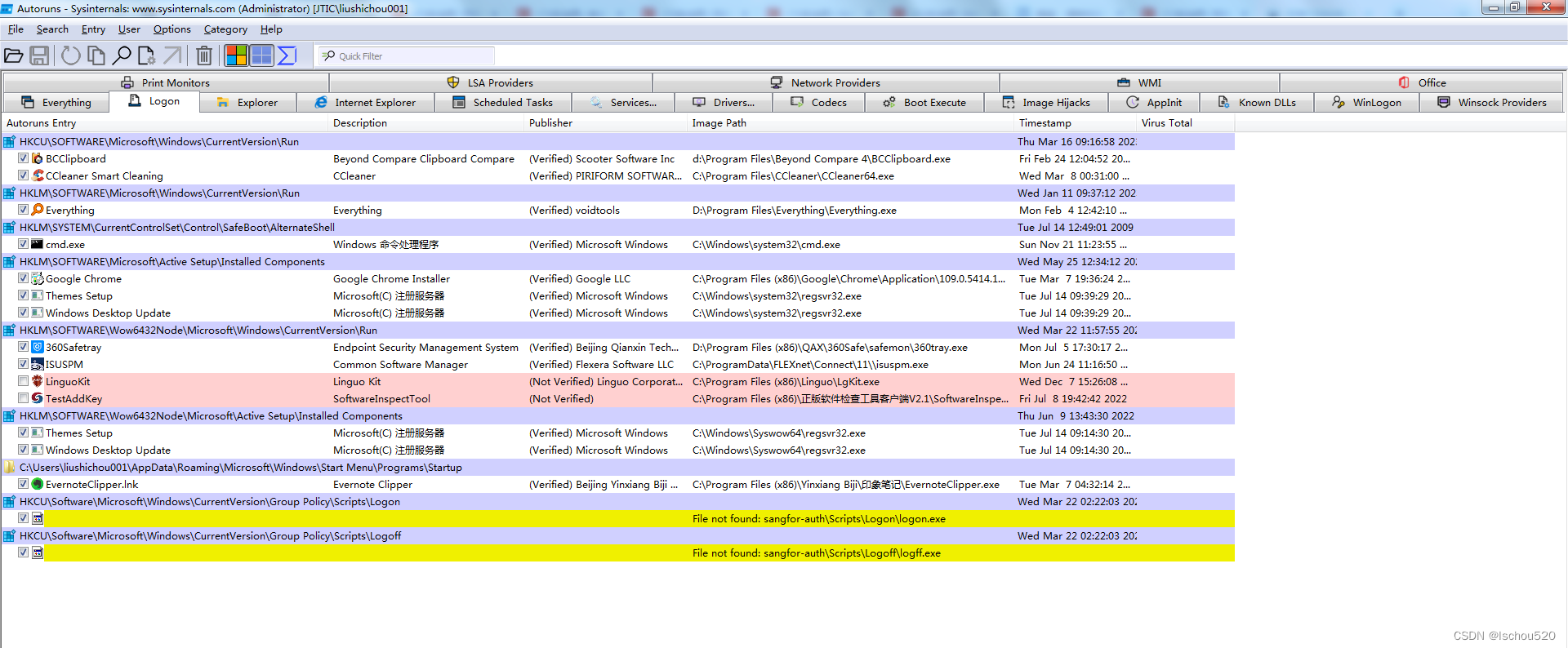Uncheck the EvernoteClipper.lnk checkbox
The height and width of the screenshot is (648, 1568).
[23, 484]
